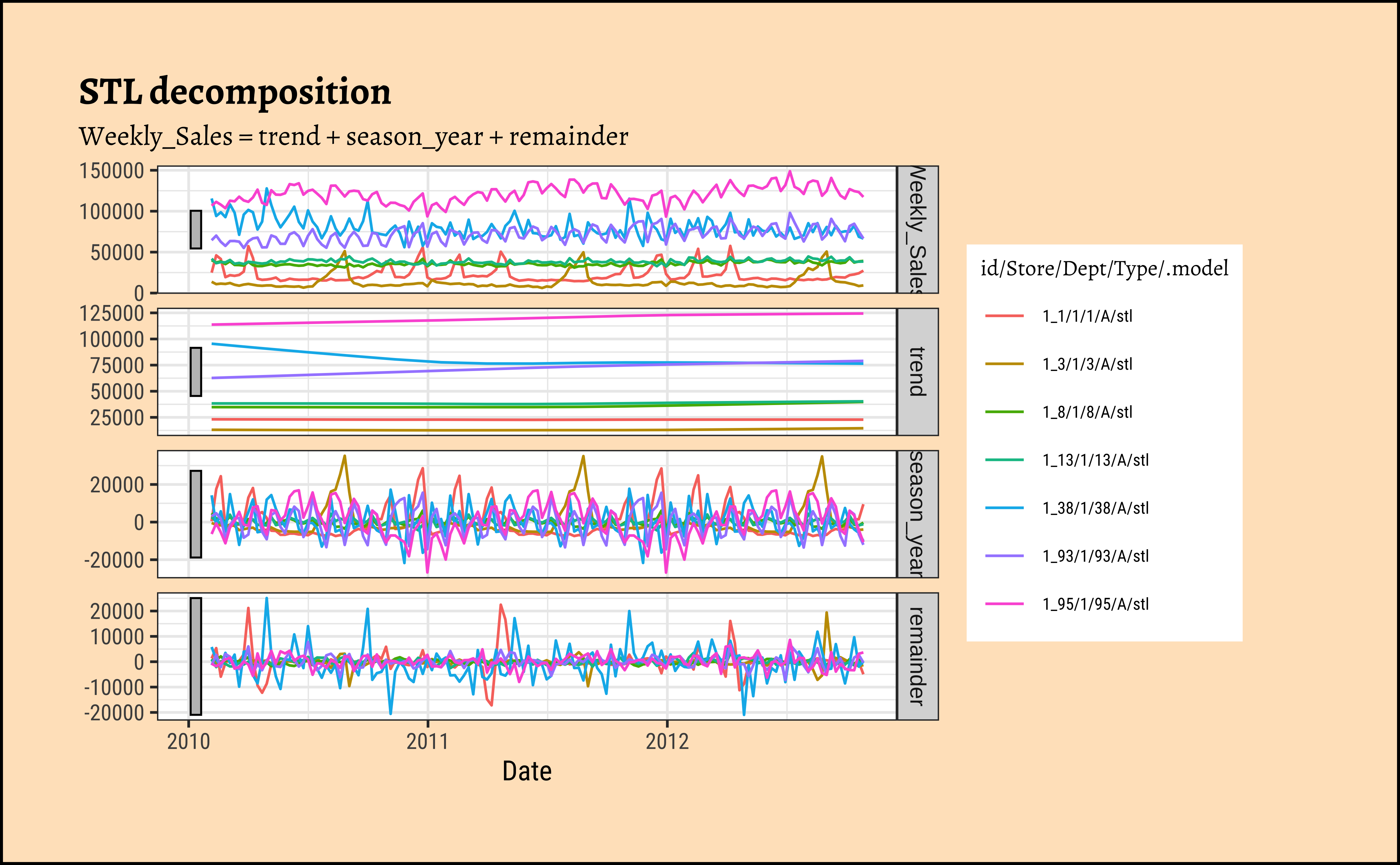Viewport: 1400px width, 865px height.
Task: Click the gray scale bar in season_year panel
Action: click(x=196, y=514)
